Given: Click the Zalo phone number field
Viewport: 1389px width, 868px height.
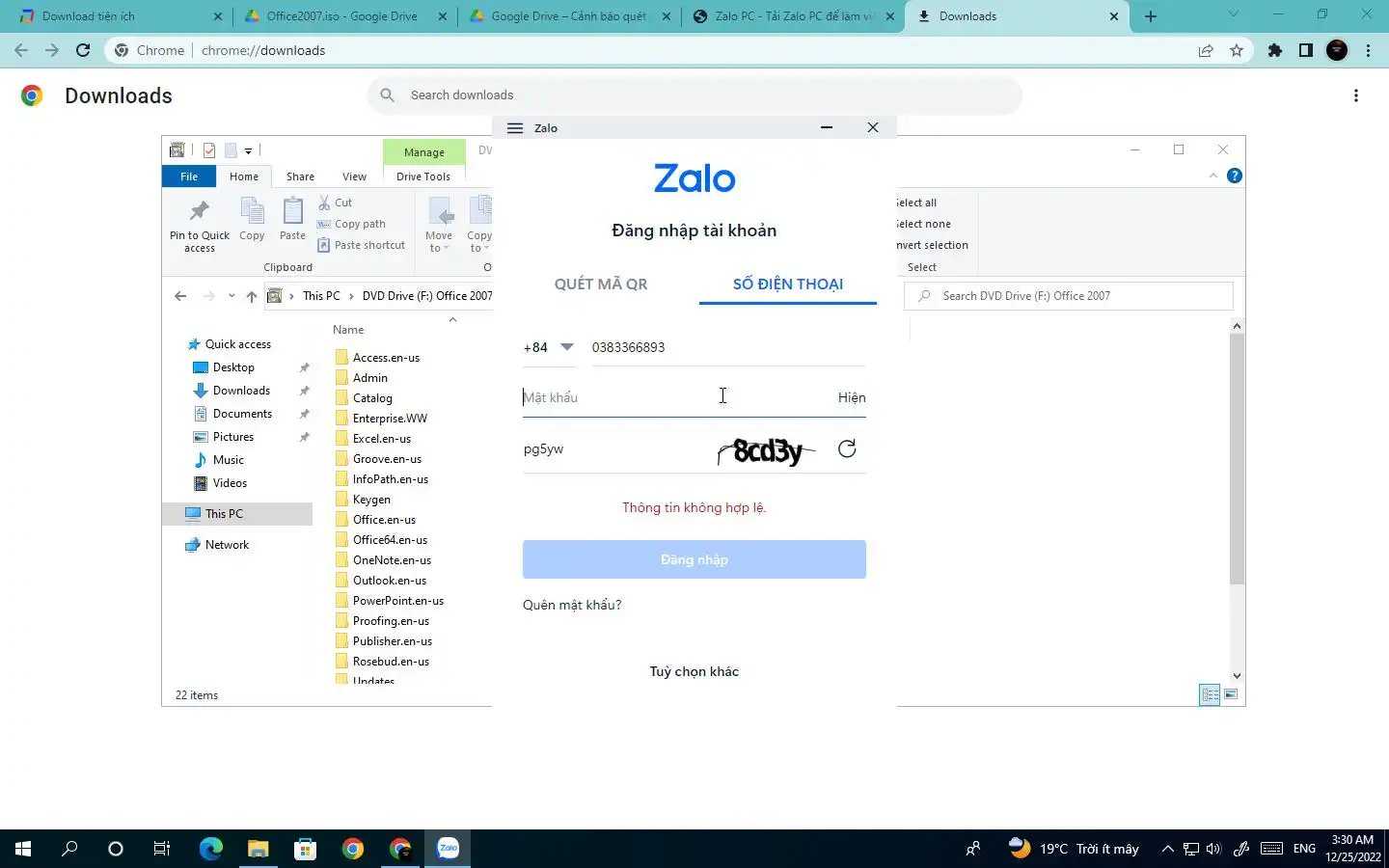Looking at the screenshot, I should tap(728, 347).
